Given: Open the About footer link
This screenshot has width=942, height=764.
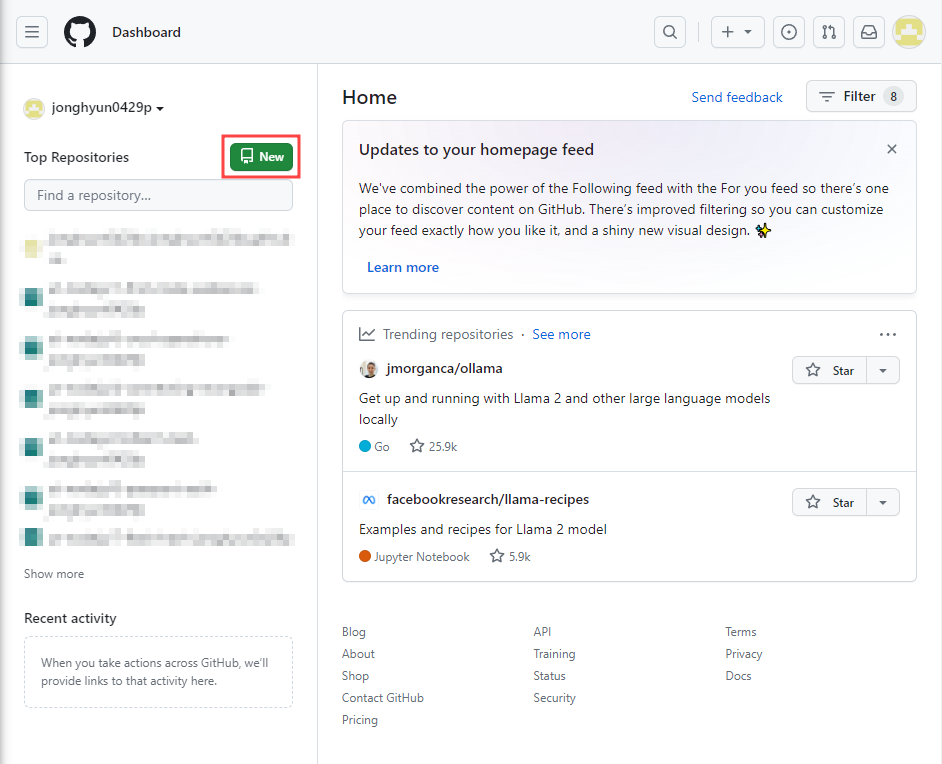Looking at the screenshot, I should 358,653.
